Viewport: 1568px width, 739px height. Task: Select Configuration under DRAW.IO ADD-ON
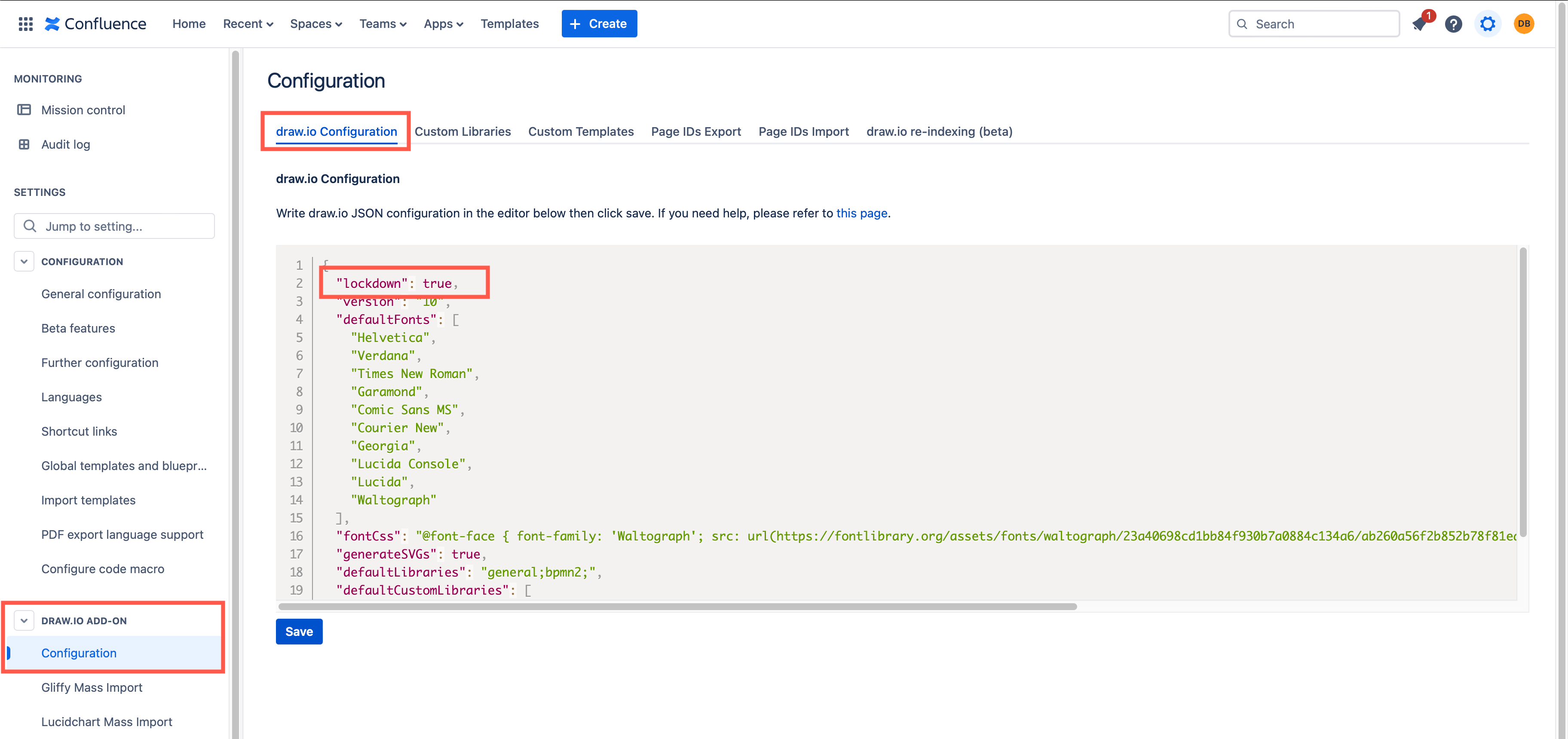tap(79, 653)
